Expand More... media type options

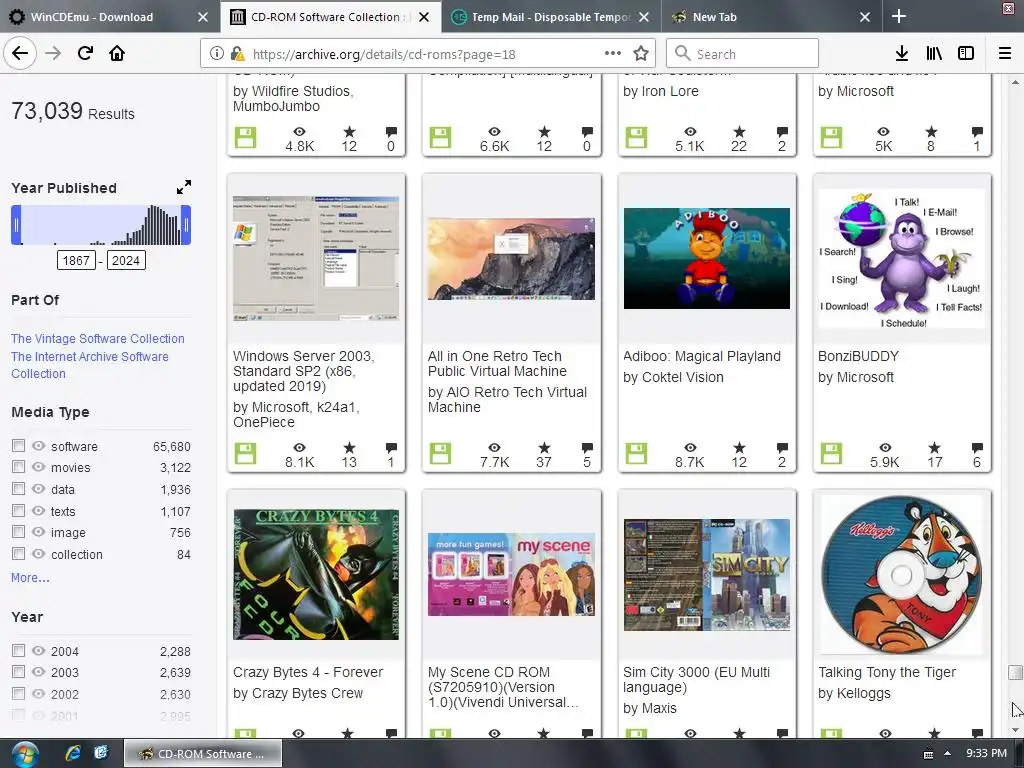click(30, 578)
